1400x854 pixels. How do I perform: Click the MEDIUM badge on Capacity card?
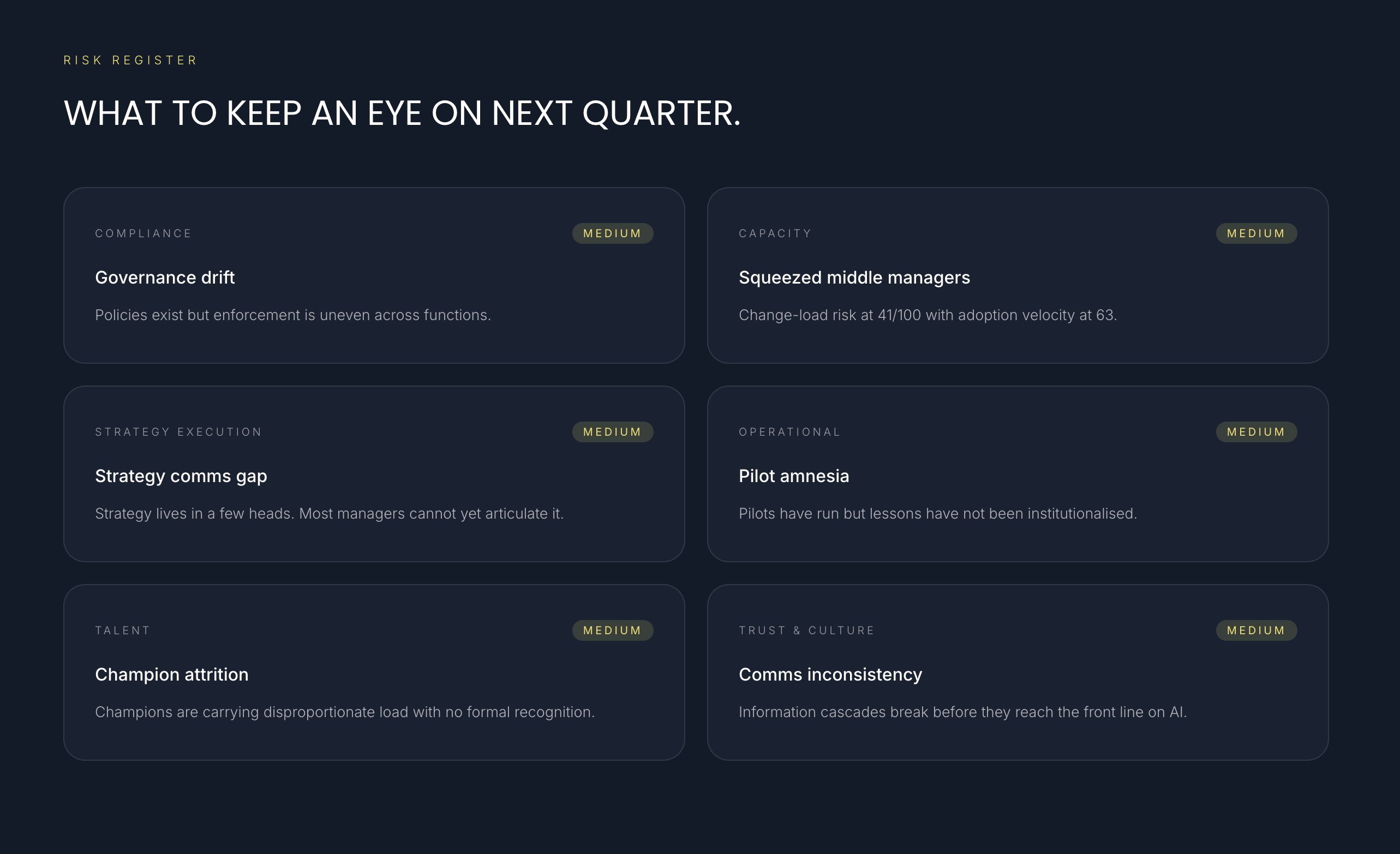pos(1257,233)
